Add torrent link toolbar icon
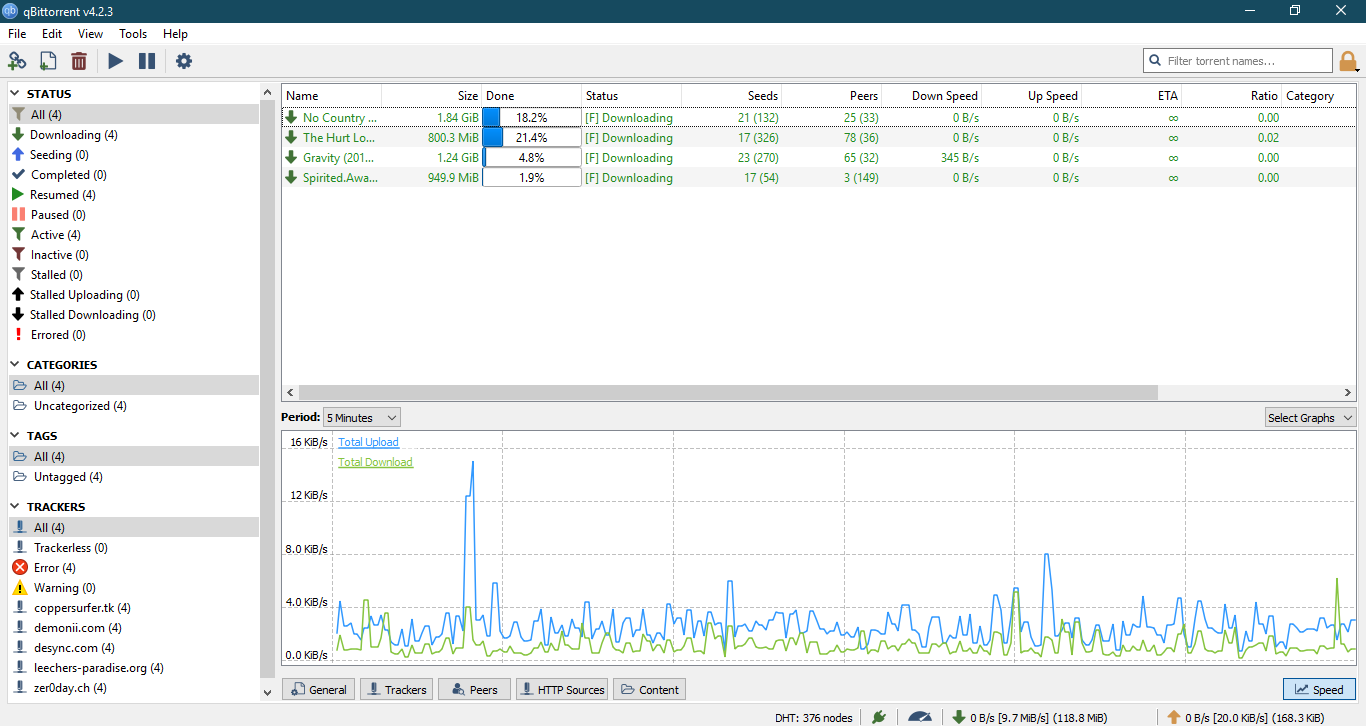Image resolution: width=1366 pixels, height=726 pixels. point(17,61)
